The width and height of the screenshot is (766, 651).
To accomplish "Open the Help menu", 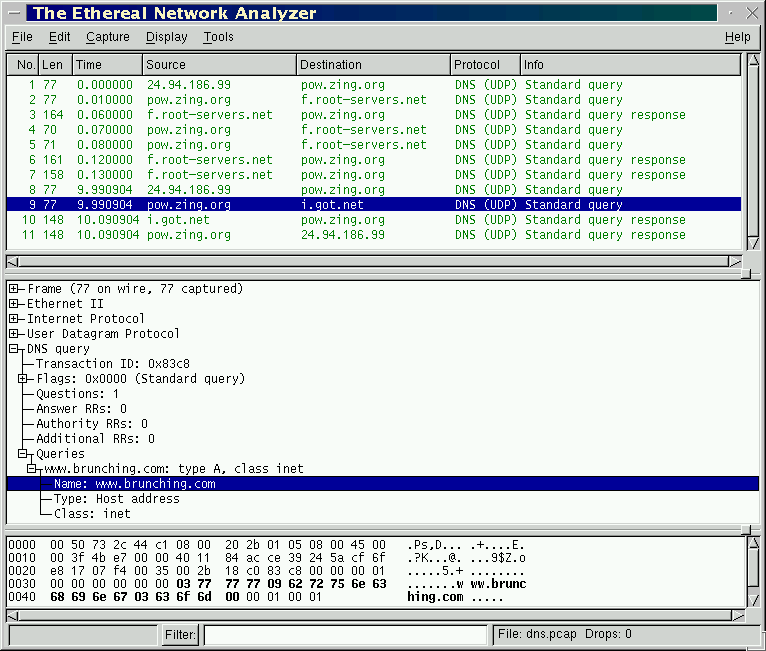I will tap(737, 37).
